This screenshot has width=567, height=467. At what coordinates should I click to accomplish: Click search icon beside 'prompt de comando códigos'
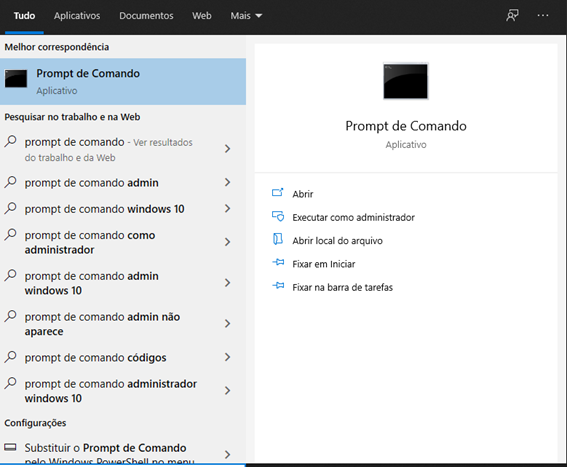click(10, 357)
